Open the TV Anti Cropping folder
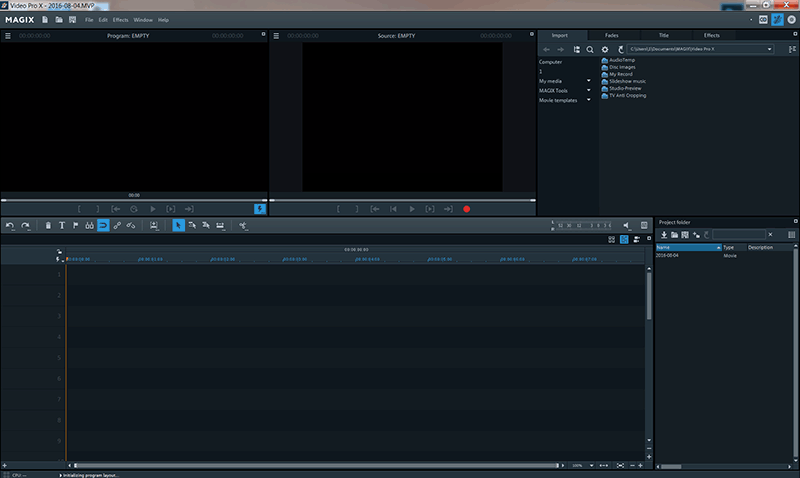 [x=623, y=95]
